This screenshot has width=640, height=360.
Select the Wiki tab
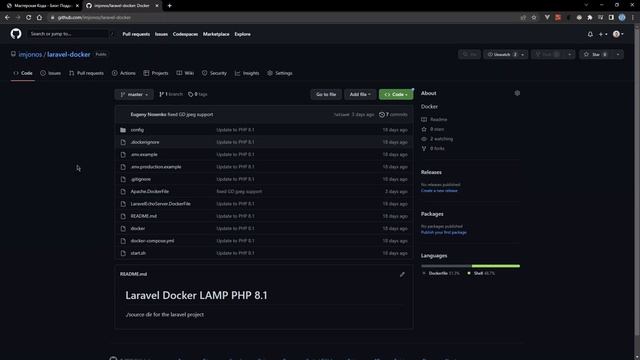pos(185,73)
